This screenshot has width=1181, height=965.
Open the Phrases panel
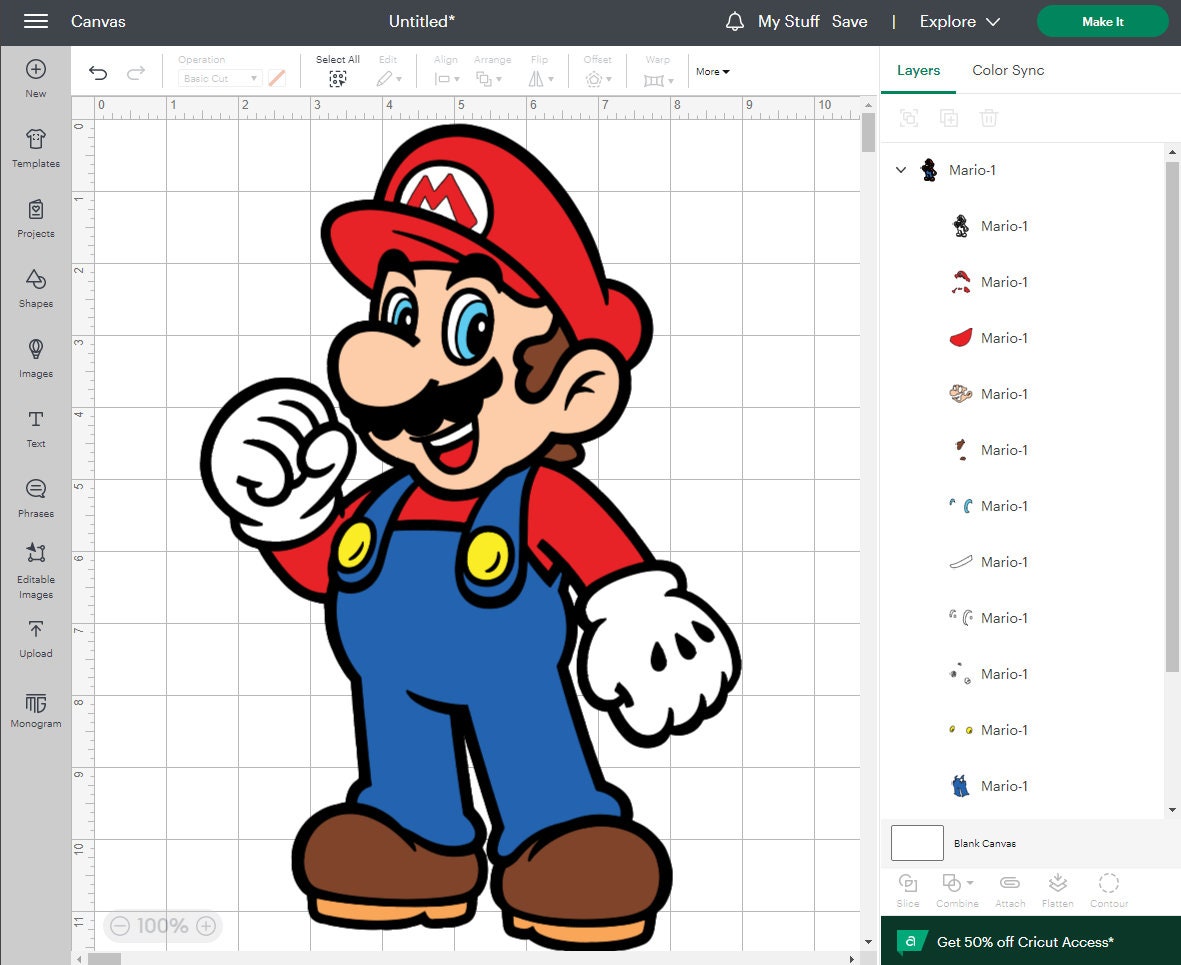pyautogui.click(x=35, y=497)
